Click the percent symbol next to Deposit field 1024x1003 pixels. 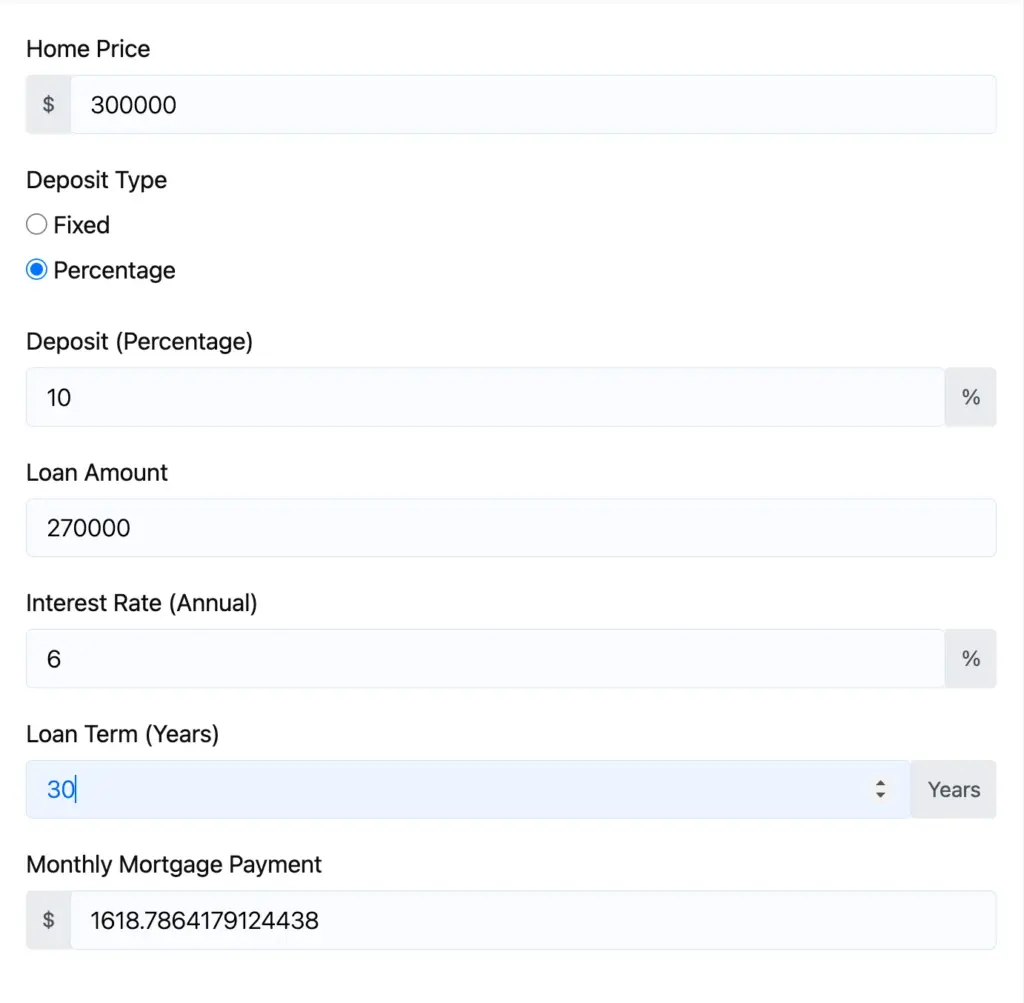(969, 397)
